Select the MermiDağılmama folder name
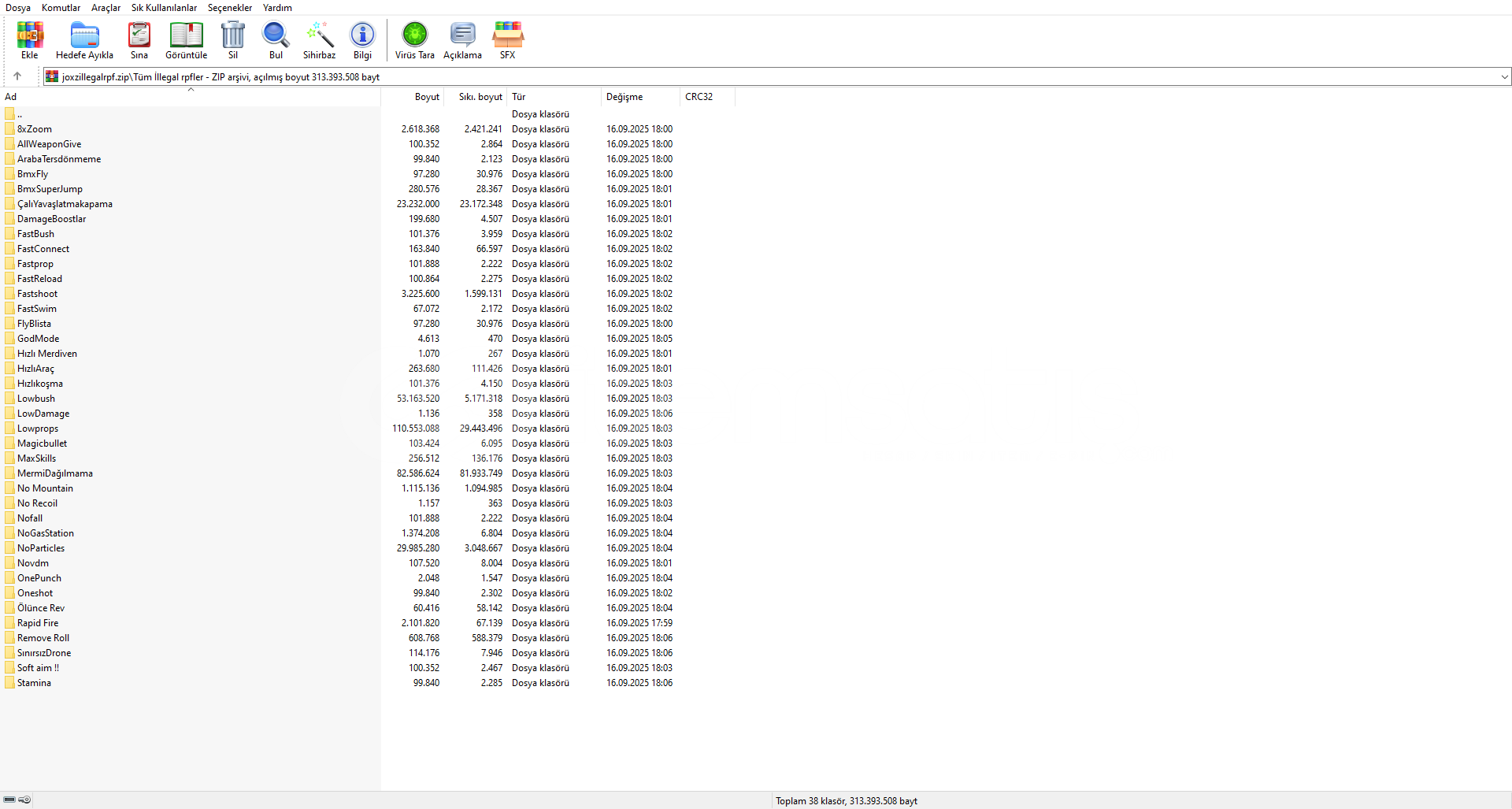This screenshot has height=809, width=1512. (x=55, y=473)
